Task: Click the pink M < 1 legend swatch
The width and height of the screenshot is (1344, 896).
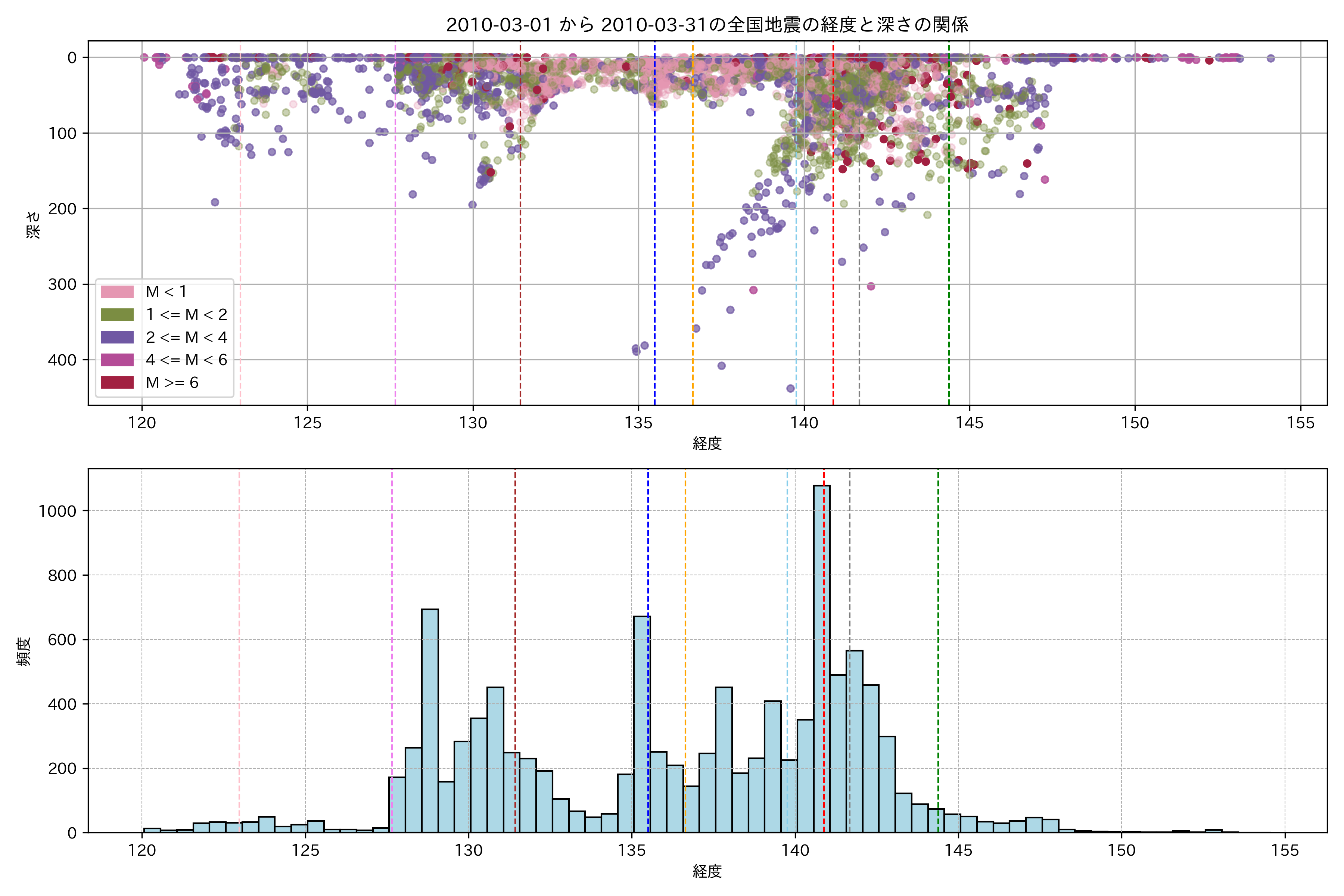Action: [x=117, y=292]
